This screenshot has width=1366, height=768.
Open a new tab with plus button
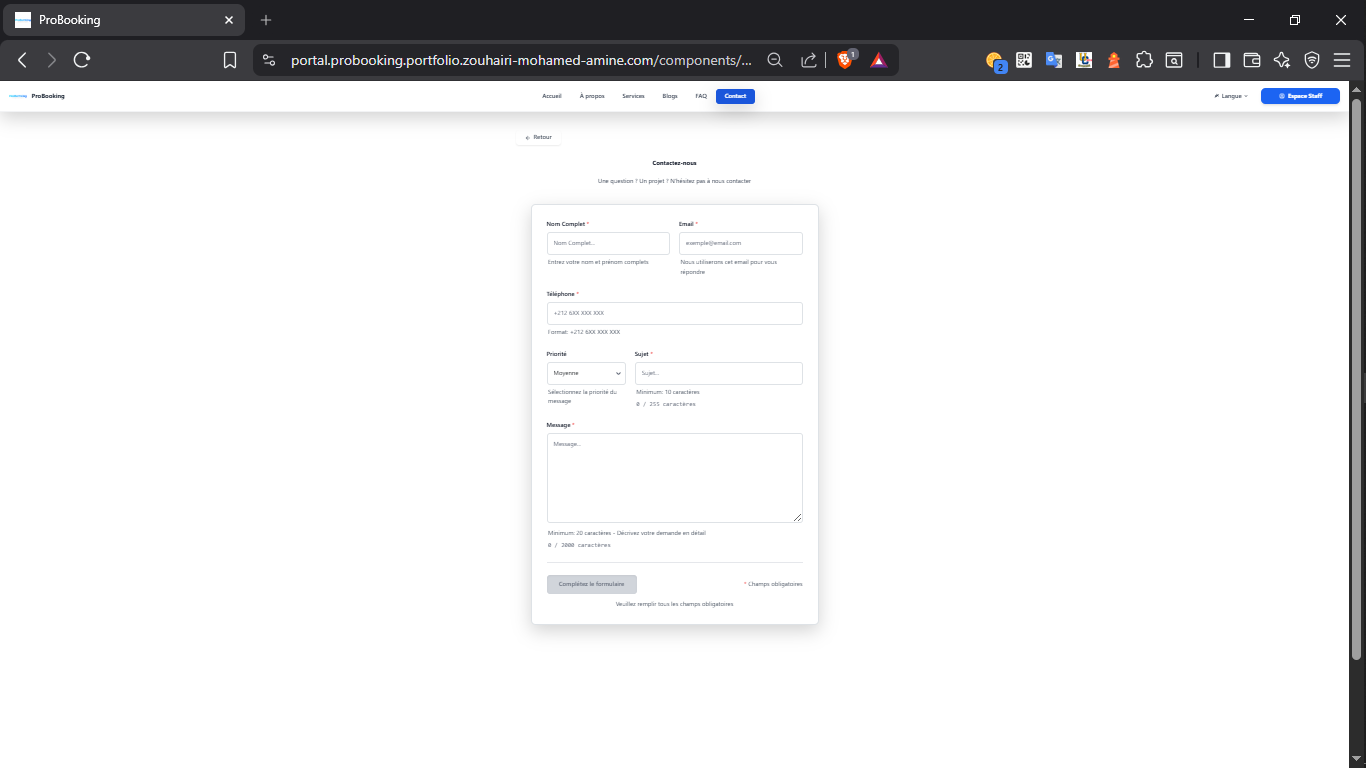[x=266, y=20]
